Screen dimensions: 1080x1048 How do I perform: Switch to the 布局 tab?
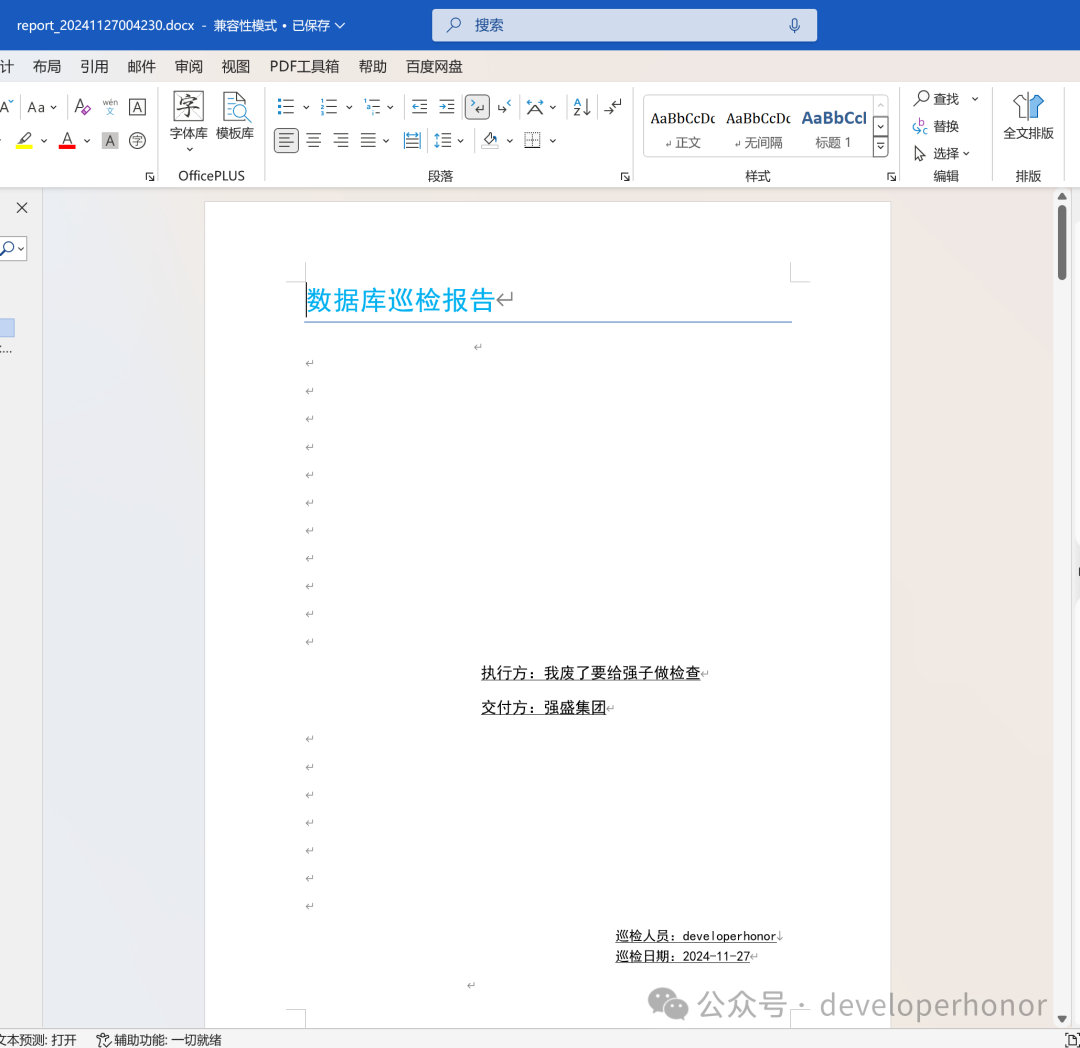coord(47,67)
